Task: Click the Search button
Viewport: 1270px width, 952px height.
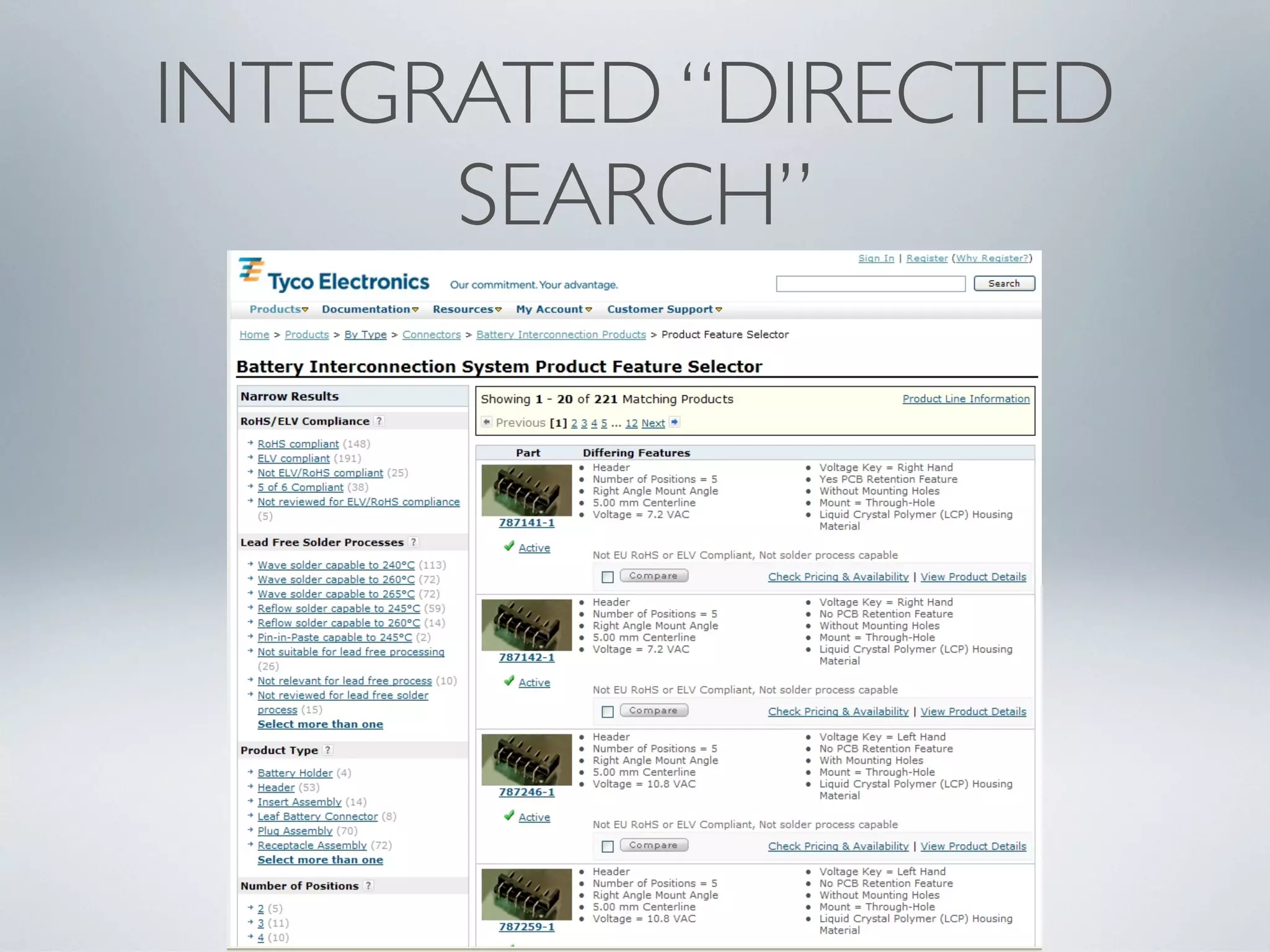Action: point(1004,283)
